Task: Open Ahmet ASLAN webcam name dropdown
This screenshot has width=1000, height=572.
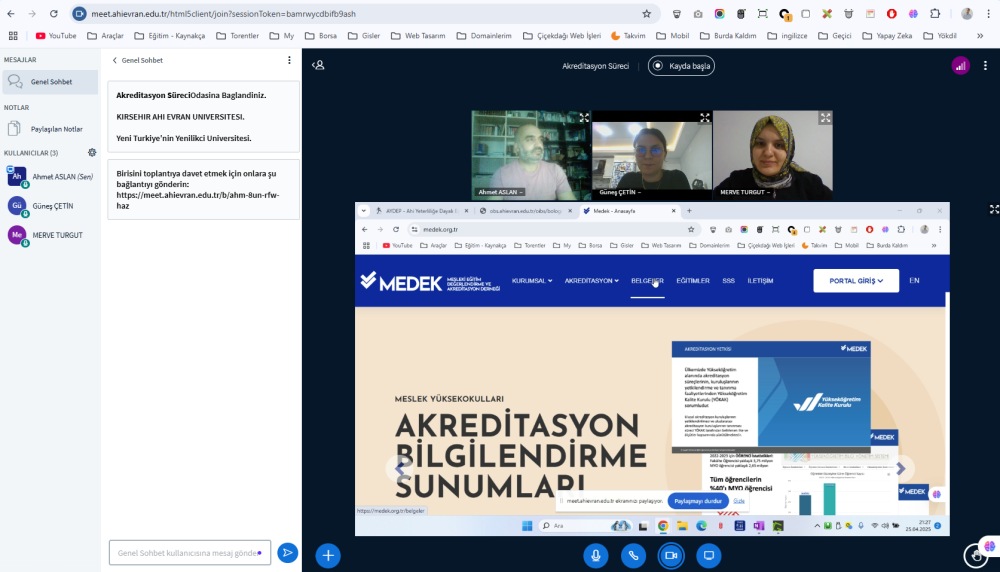Action: [x=501, y=192]
